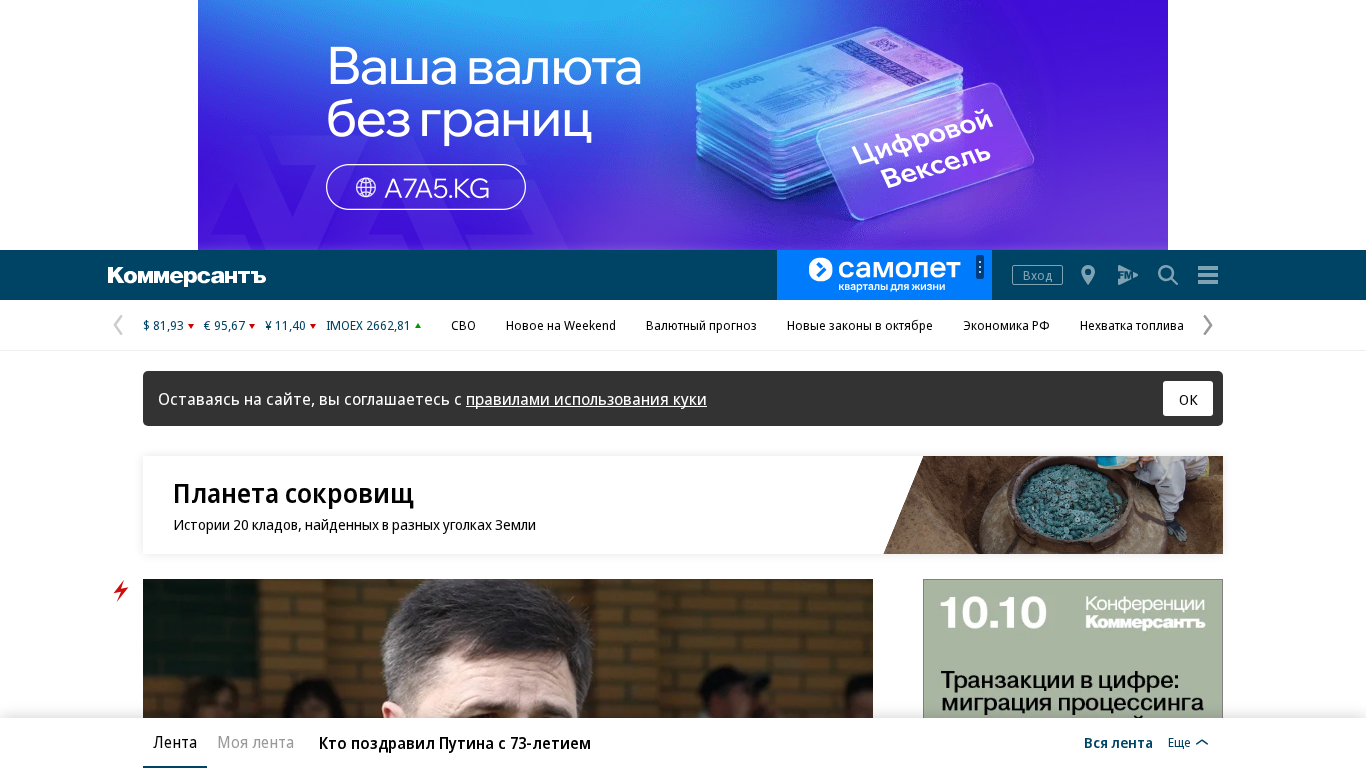Open the hamburger menu icon
This screenshot has height=768, width=1366.
pyautogui.click(x=1208, y=275)
